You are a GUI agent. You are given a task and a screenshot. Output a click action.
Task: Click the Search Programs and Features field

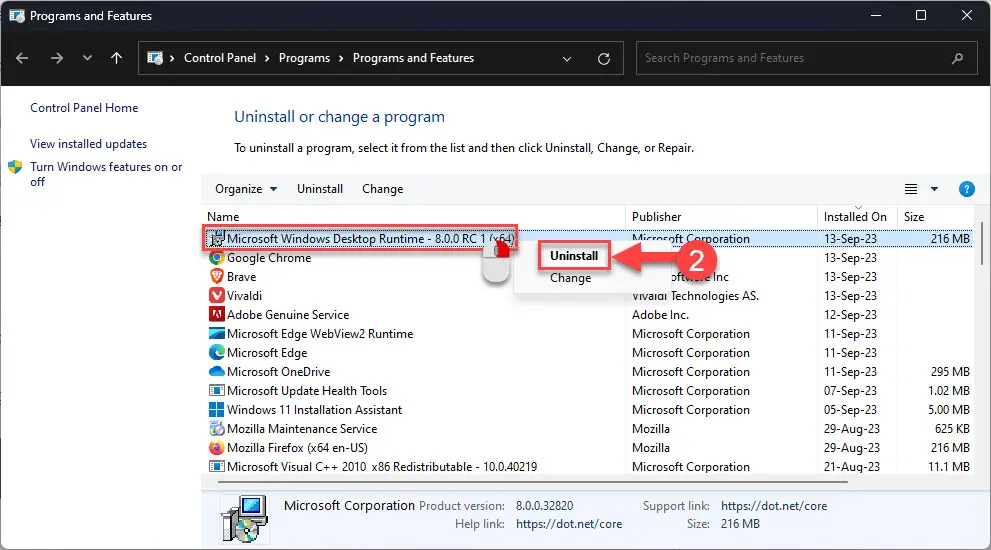click(806, 58)
